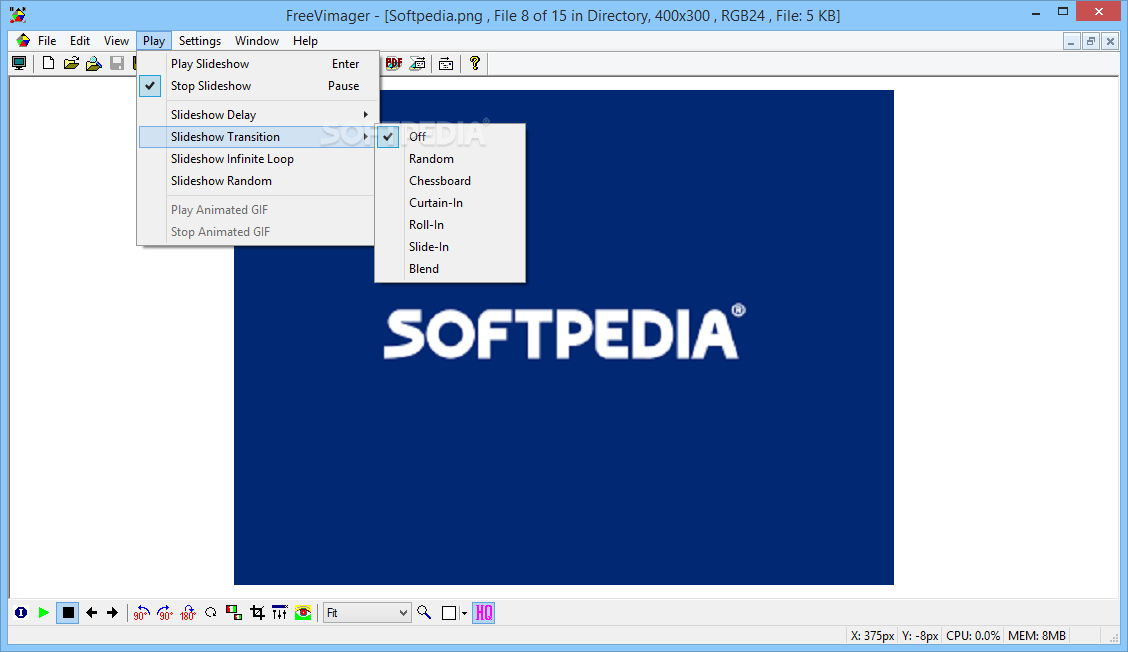Image resolution: width=1128 pixels, height=652 pixels.
Task: Click the document system menu icon
Action: pyautogui.click(x=23, y=41)
